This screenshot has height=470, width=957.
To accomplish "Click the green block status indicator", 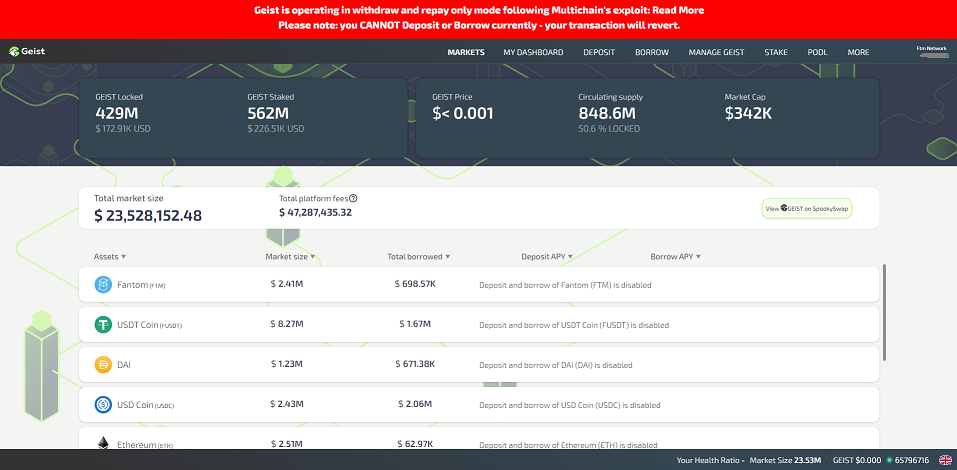I will pyautogui.click(x=891, y=460).
